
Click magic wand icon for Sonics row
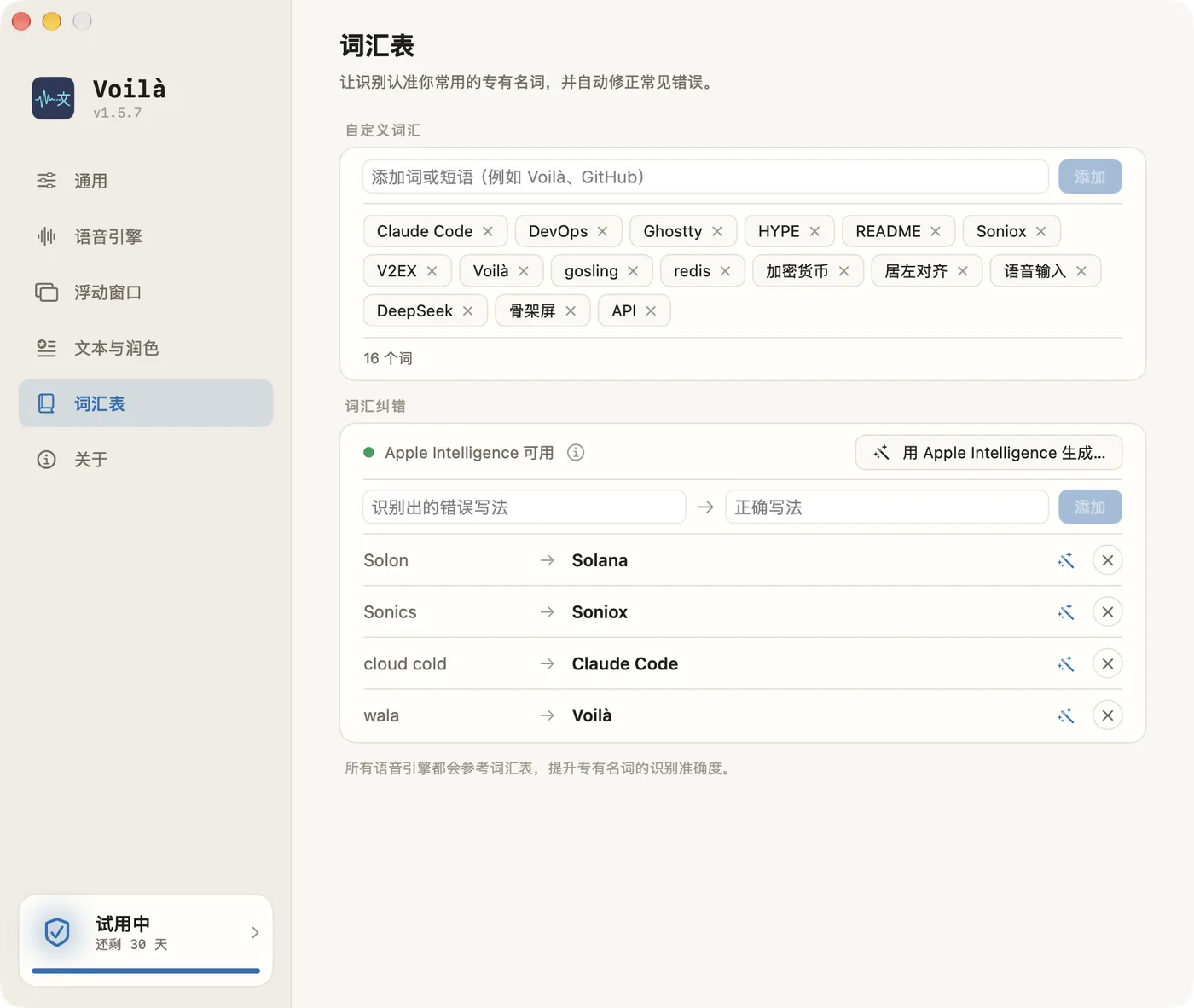(x=1066, y=612)
